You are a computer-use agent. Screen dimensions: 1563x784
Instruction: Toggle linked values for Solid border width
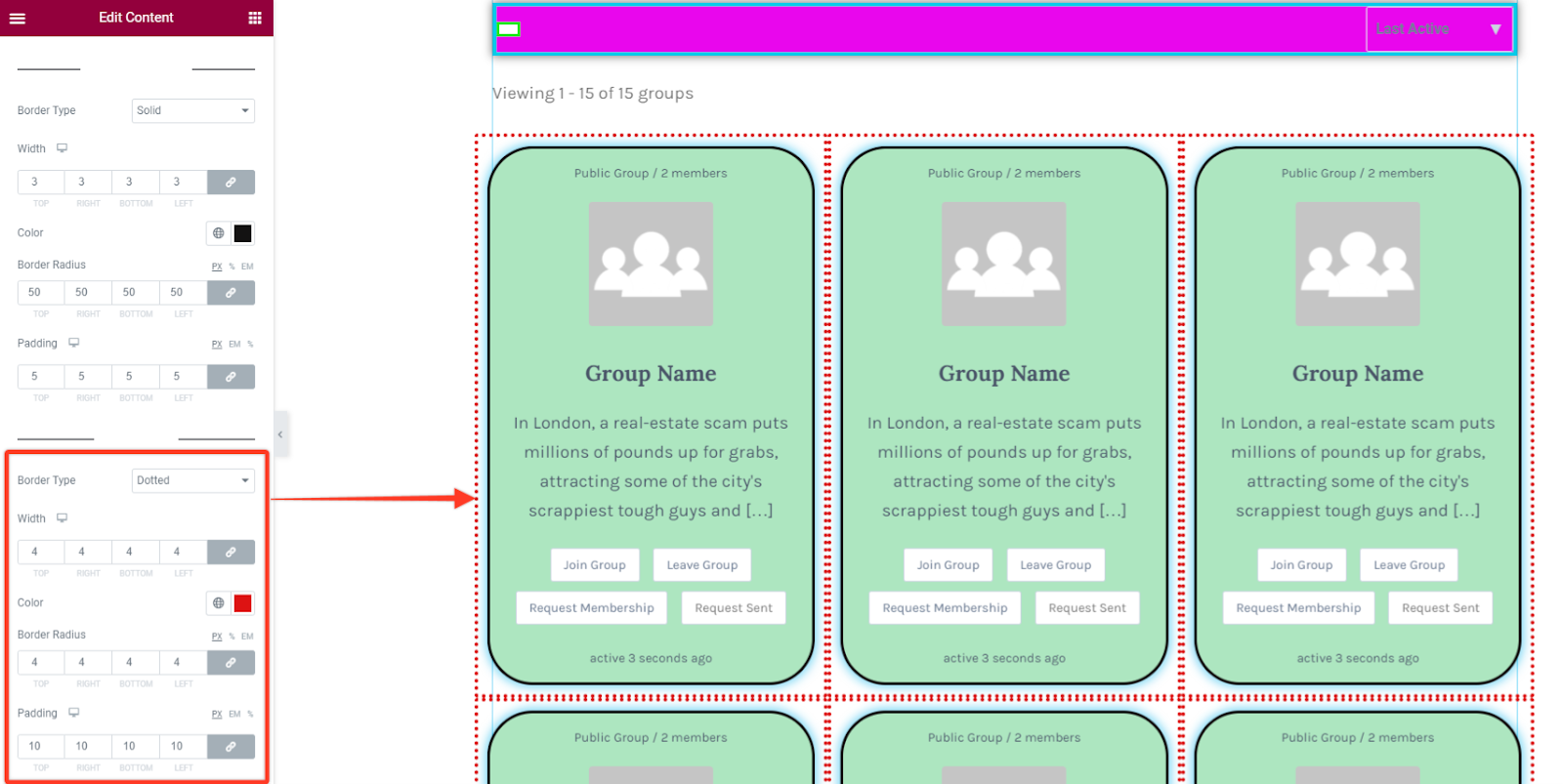[x=231, y=182]
